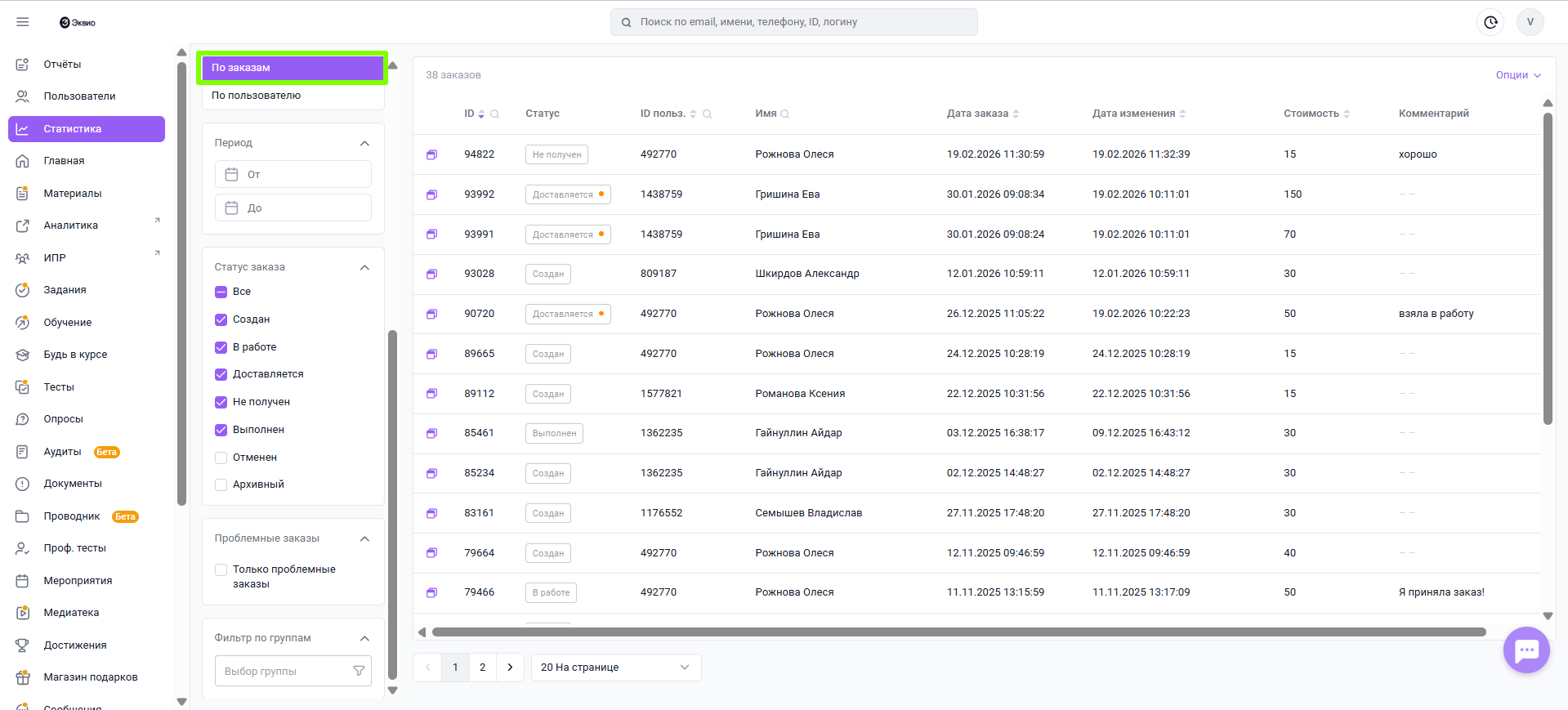Open the history clock icon in header

pos(1490,22)
